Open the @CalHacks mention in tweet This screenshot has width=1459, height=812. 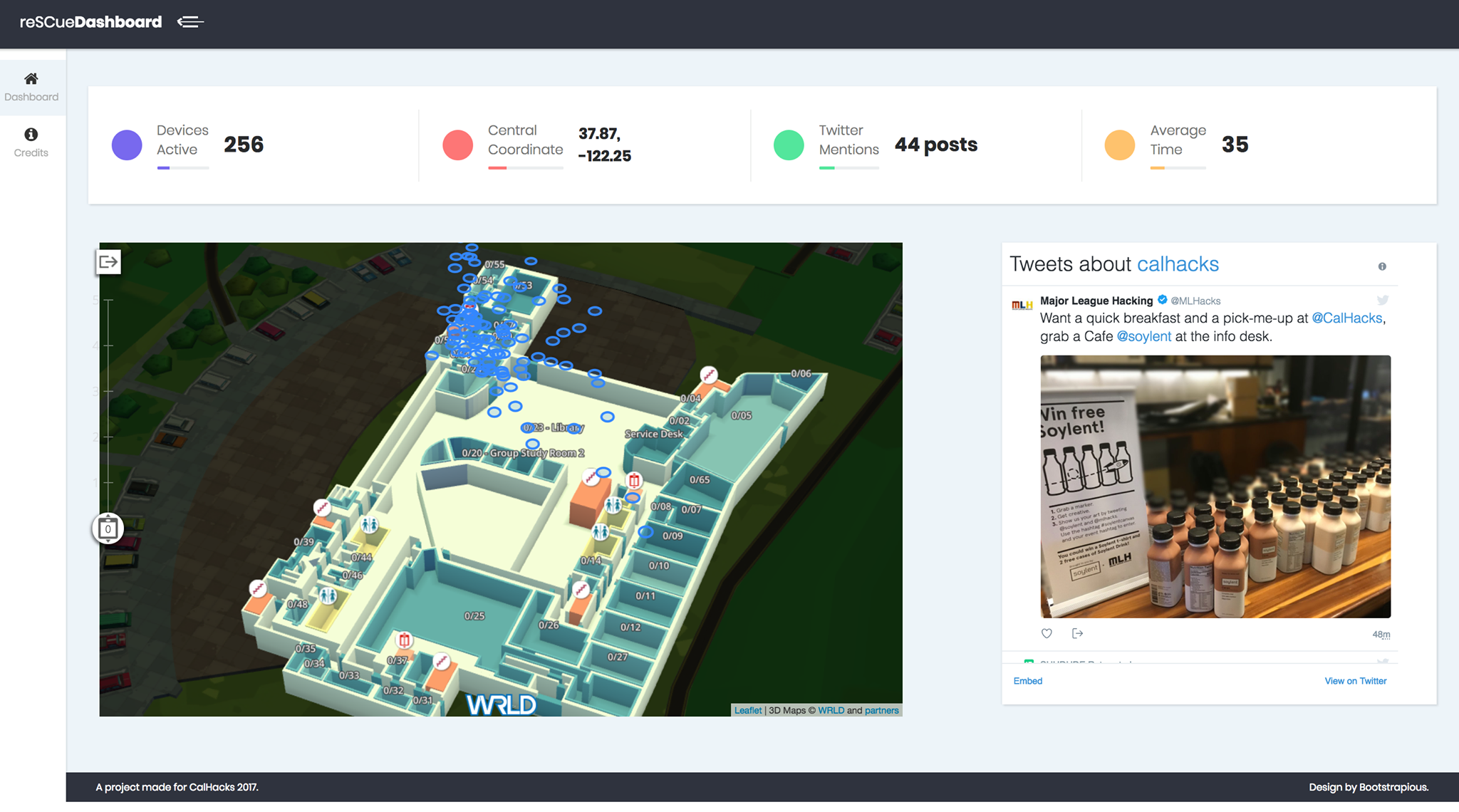click(x=1346, y=318)
